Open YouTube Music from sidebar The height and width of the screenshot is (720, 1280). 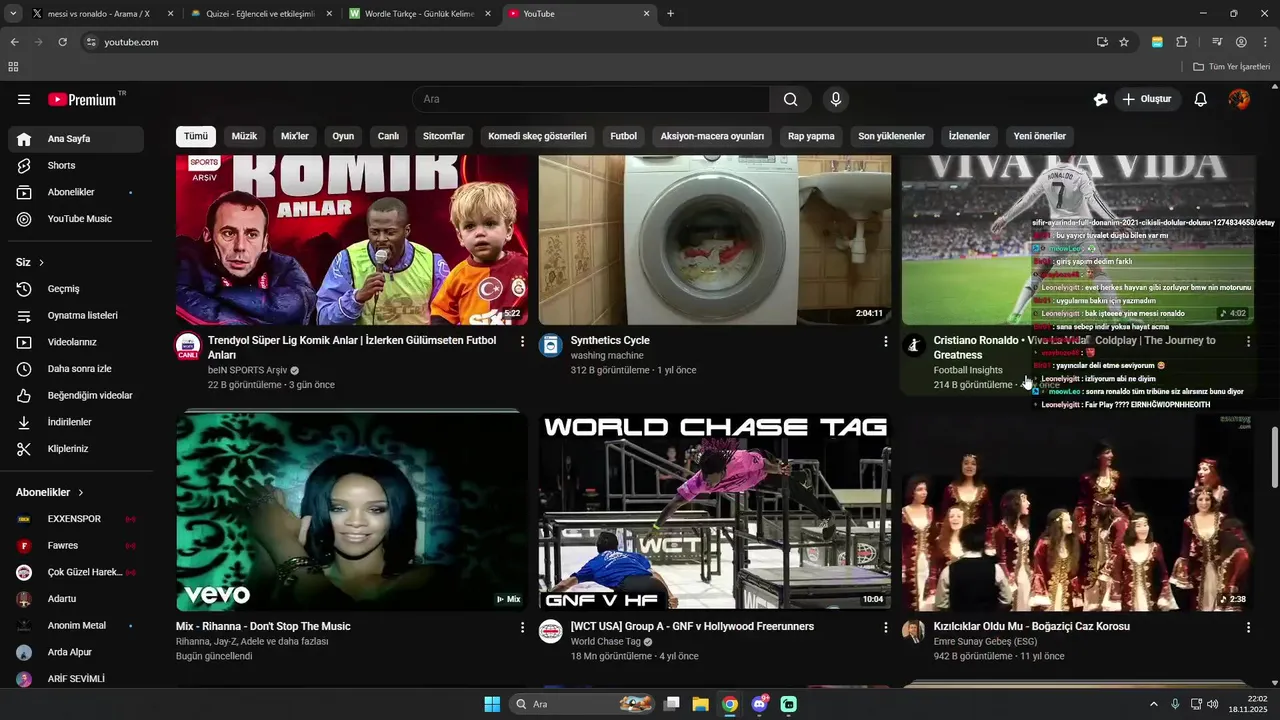coord(80,219)
